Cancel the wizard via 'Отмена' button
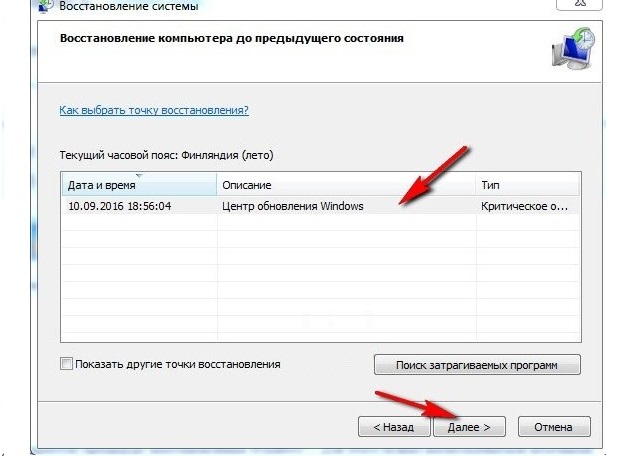 click(x=552, y=427)
